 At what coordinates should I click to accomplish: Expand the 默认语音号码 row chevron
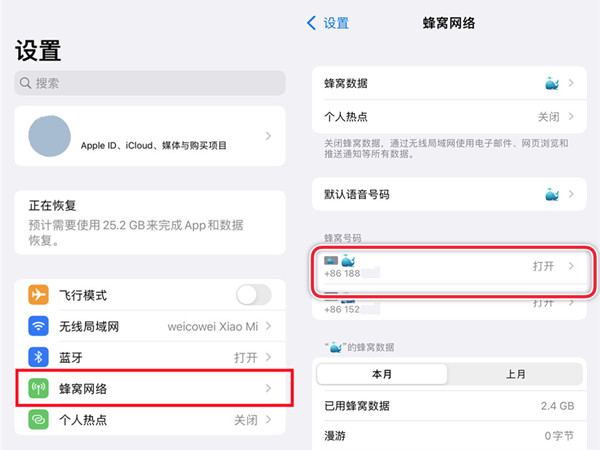click(x=572, y=193)
